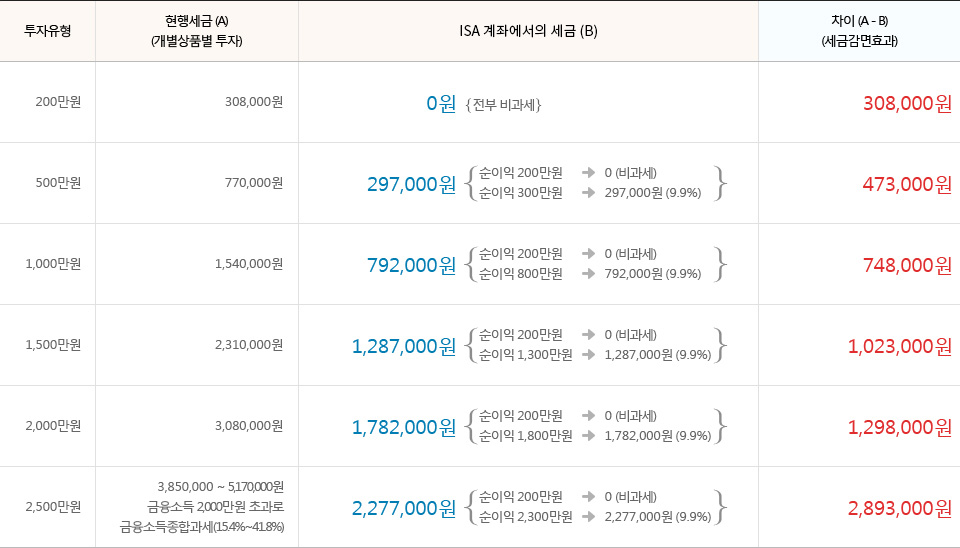Select the 2,500만원 investment row label
This screenshot has width=960, height=548.
(x=53, y=506)
